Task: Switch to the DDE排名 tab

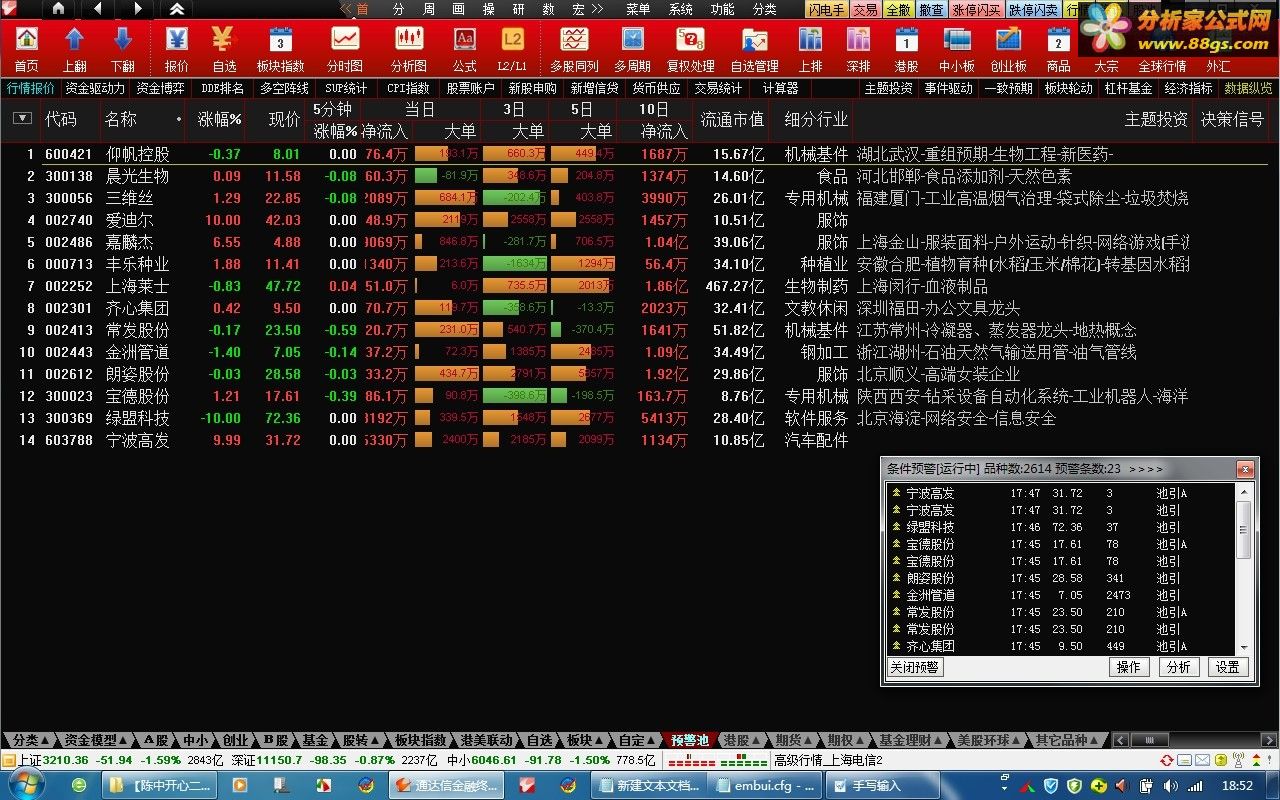Action: click(x=222, y=88)
